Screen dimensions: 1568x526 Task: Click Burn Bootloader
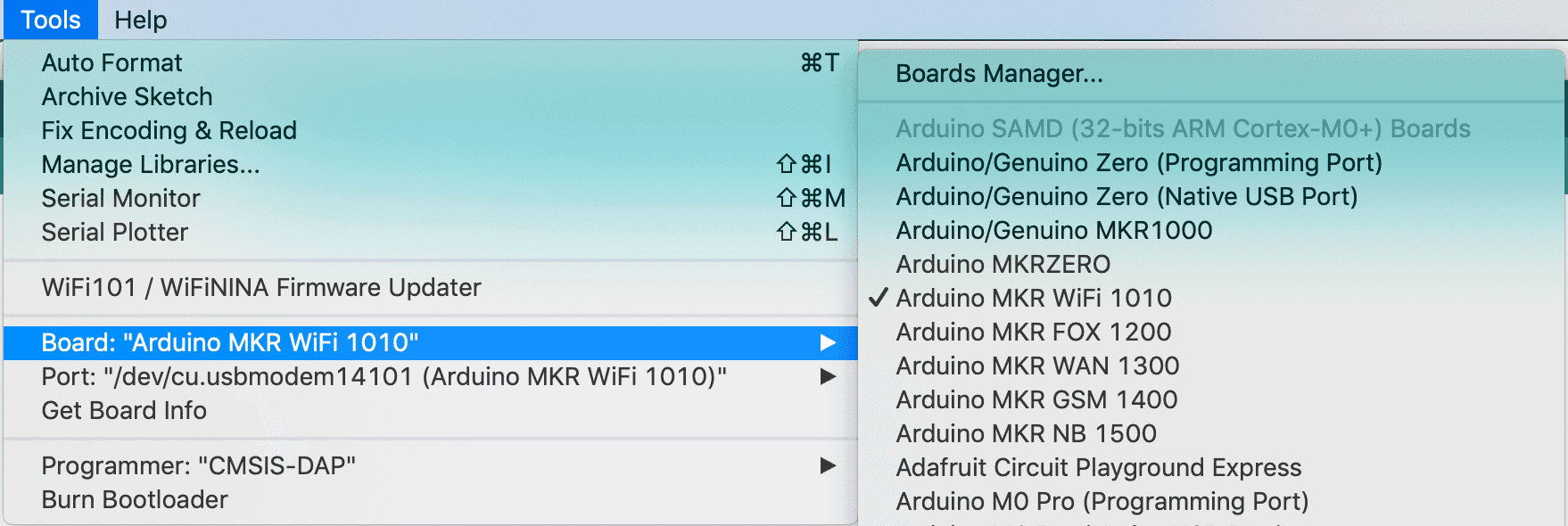(x=135, y=499)
